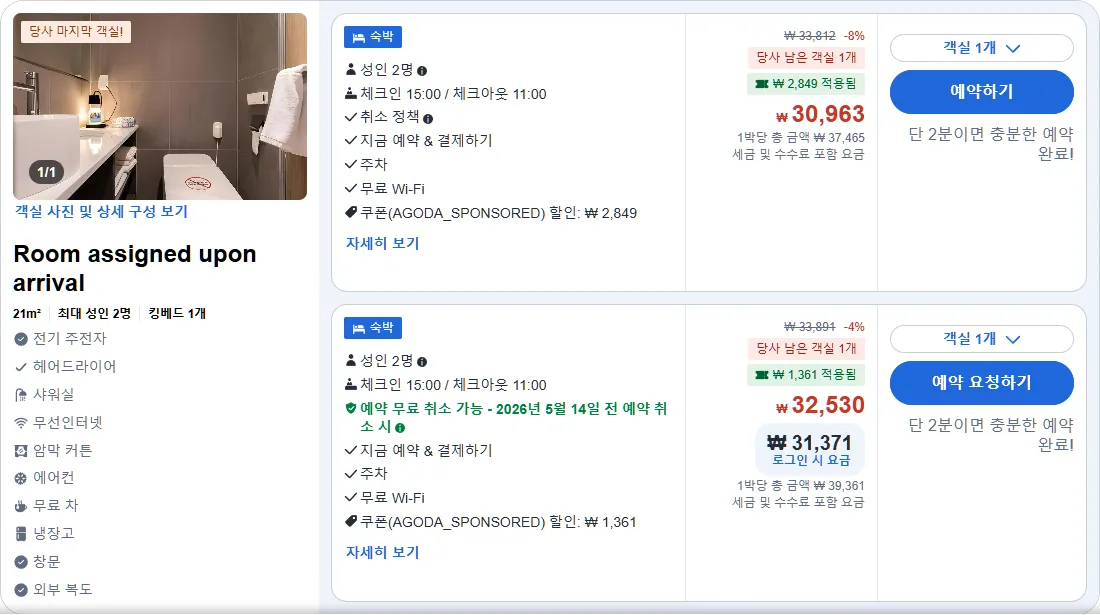Screen dimensions: 1100x615
Task: Click ₩ 31,371 로그인 시 요금 box
Action: (x=810, y=450)
